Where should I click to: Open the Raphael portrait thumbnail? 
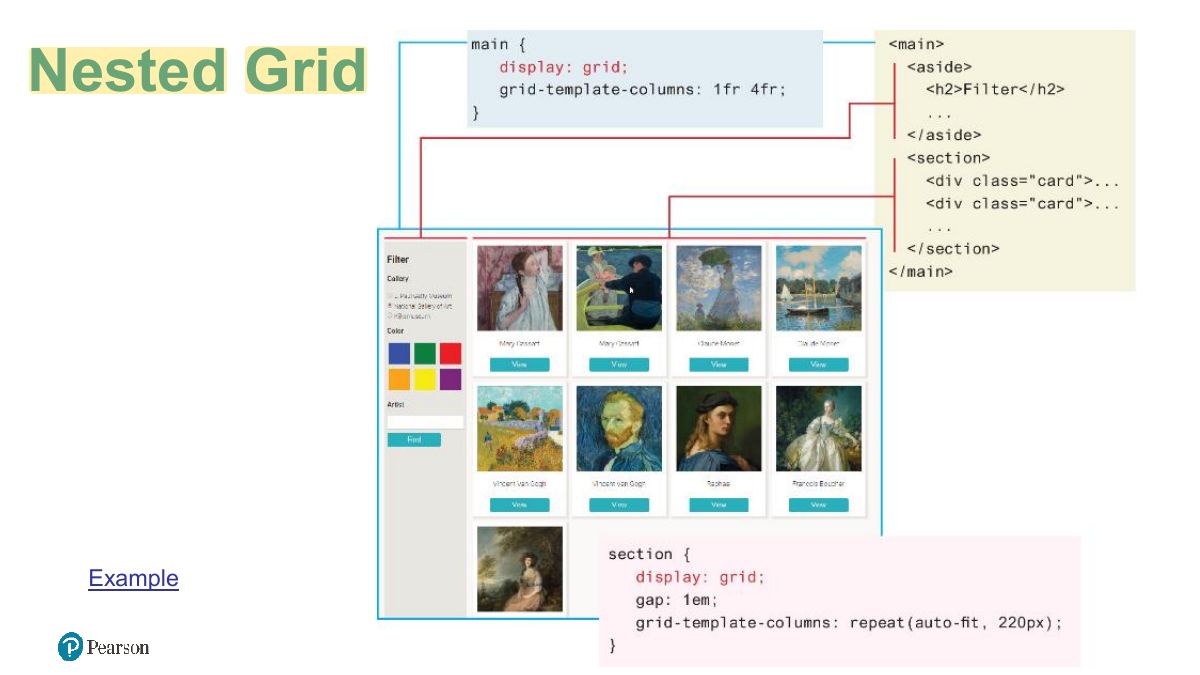click(718, 428)
